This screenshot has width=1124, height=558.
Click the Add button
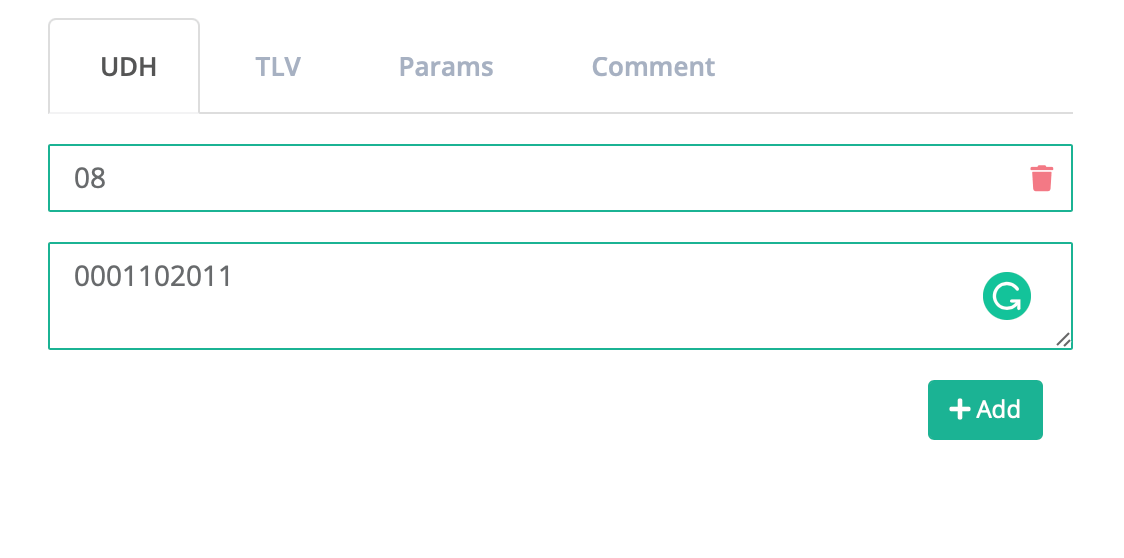(985, 410)
